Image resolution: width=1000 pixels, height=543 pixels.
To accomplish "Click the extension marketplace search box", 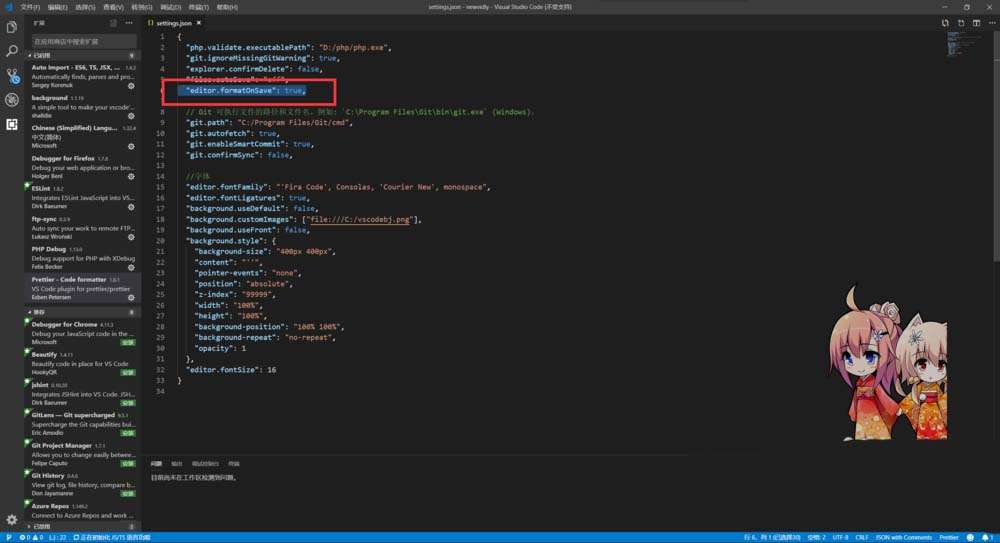I will point(83,41).
